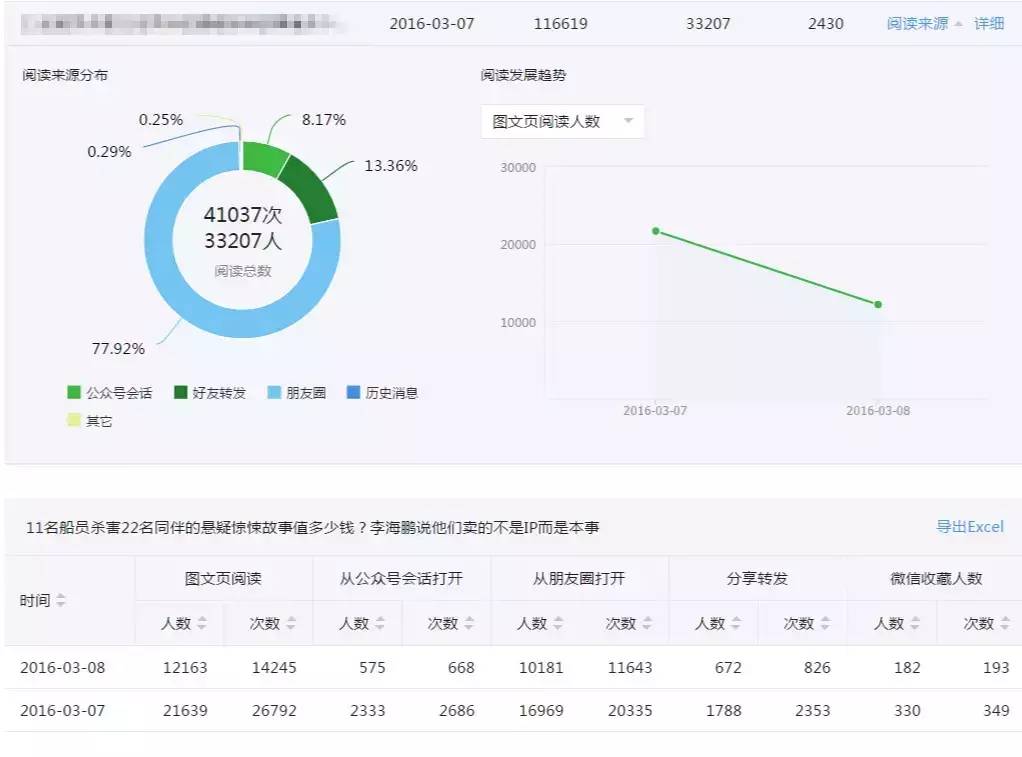Sort 图文页阅读 人数 column

point(201,623)
